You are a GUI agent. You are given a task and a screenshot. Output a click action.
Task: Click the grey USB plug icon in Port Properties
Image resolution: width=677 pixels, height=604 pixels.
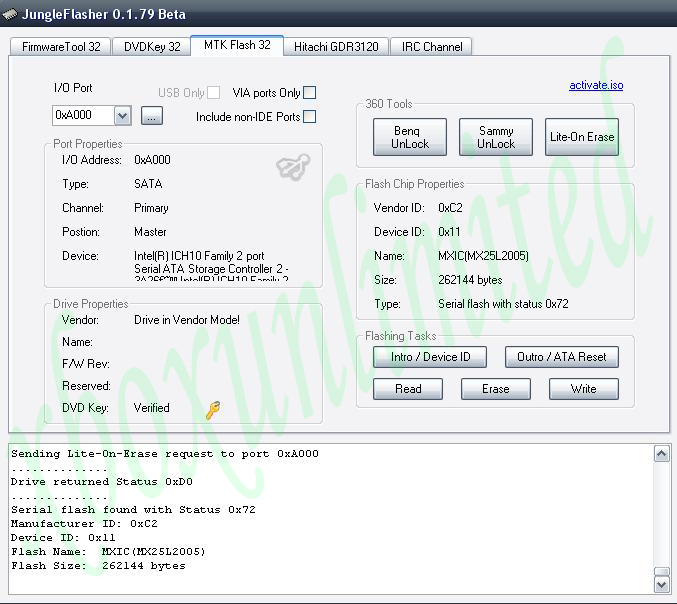(x=293, y=167)
